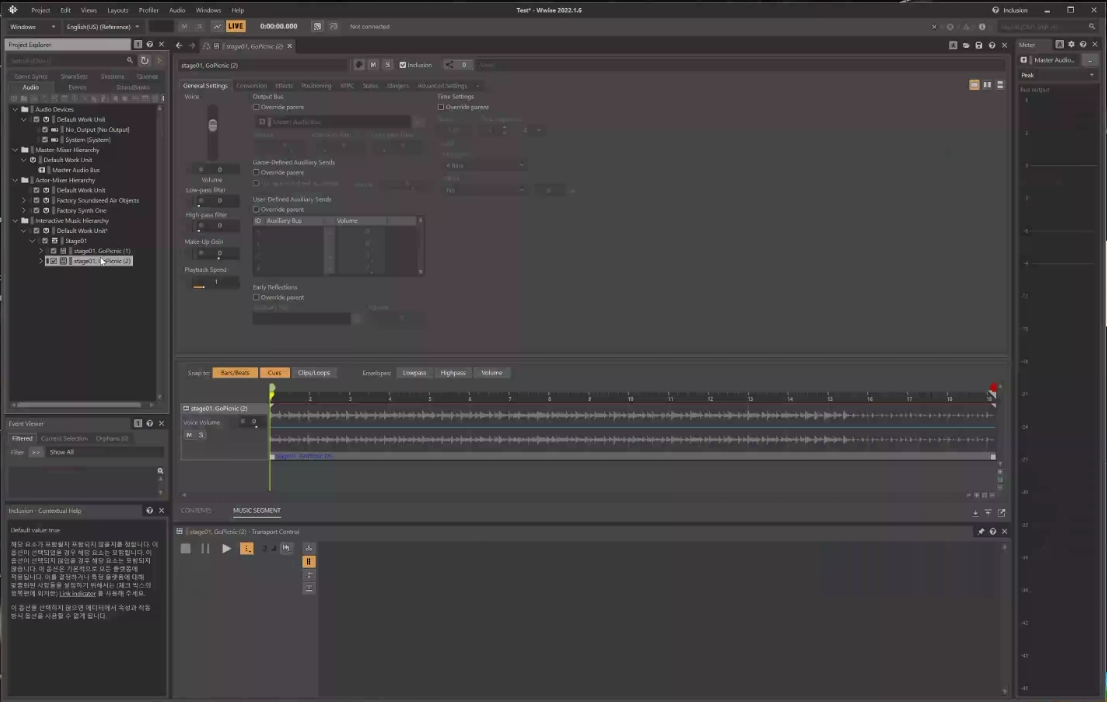The width and height of the screenshot is (1107, 702).
Task: Collapse the Interactive Music Hierarchy folder
Action: pyautogui.click(x=15, y=220)
